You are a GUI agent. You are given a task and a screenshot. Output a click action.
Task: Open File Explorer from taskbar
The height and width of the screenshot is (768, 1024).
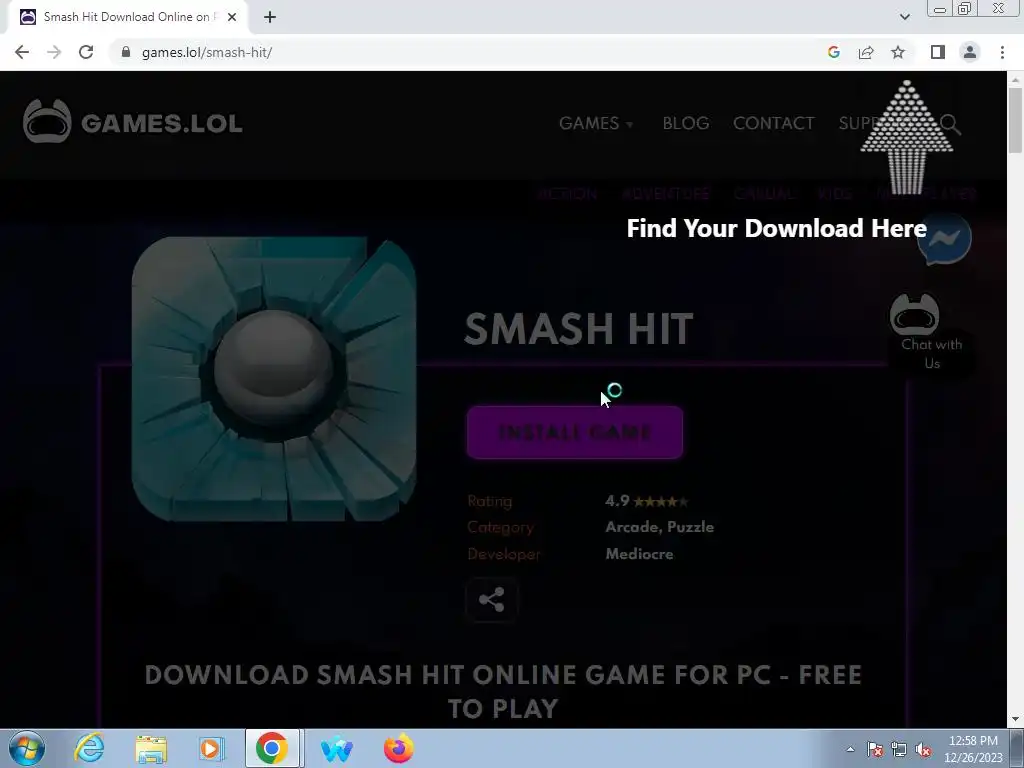(x=151, y=748)
